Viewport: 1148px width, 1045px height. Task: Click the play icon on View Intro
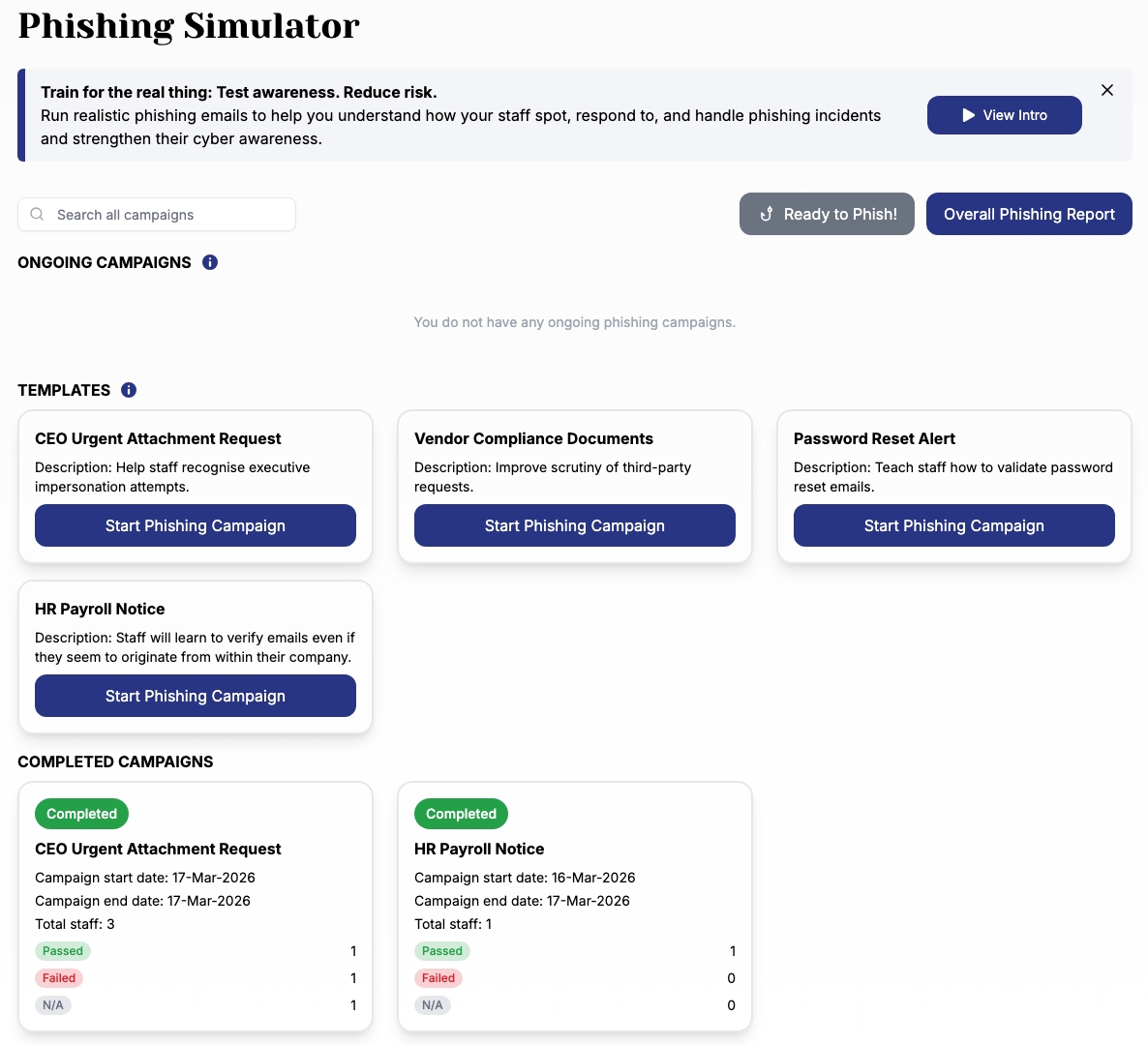[968, 115]
